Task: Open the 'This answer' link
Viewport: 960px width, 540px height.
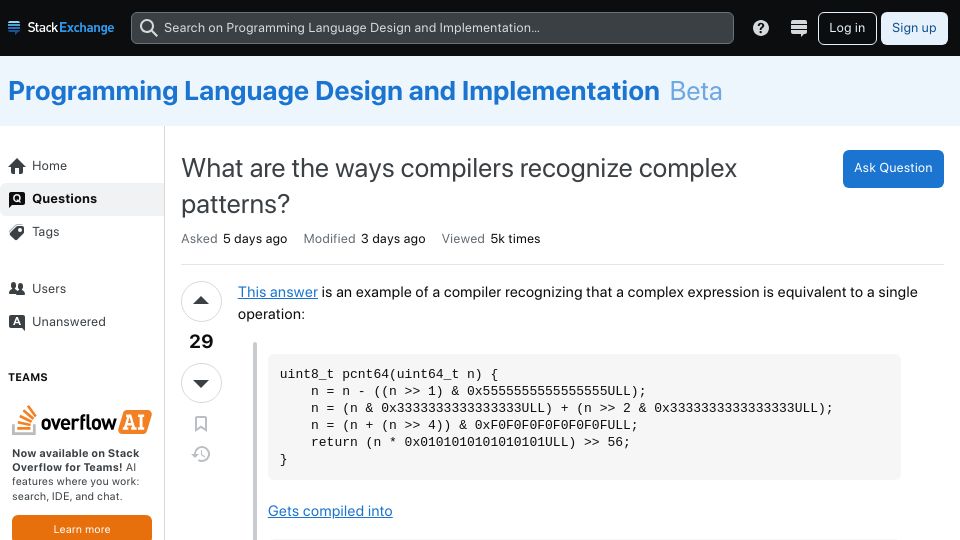Action: click(278, 292)
